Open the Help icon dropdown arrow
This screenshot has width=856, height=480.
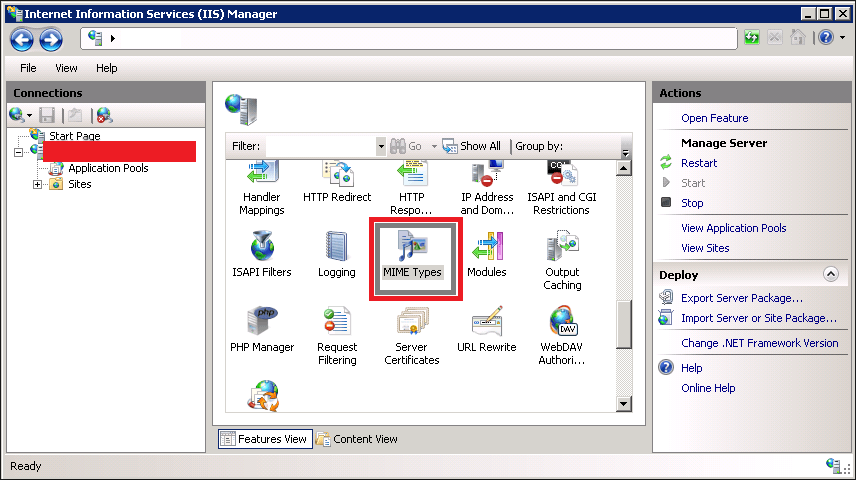point(842,38)
